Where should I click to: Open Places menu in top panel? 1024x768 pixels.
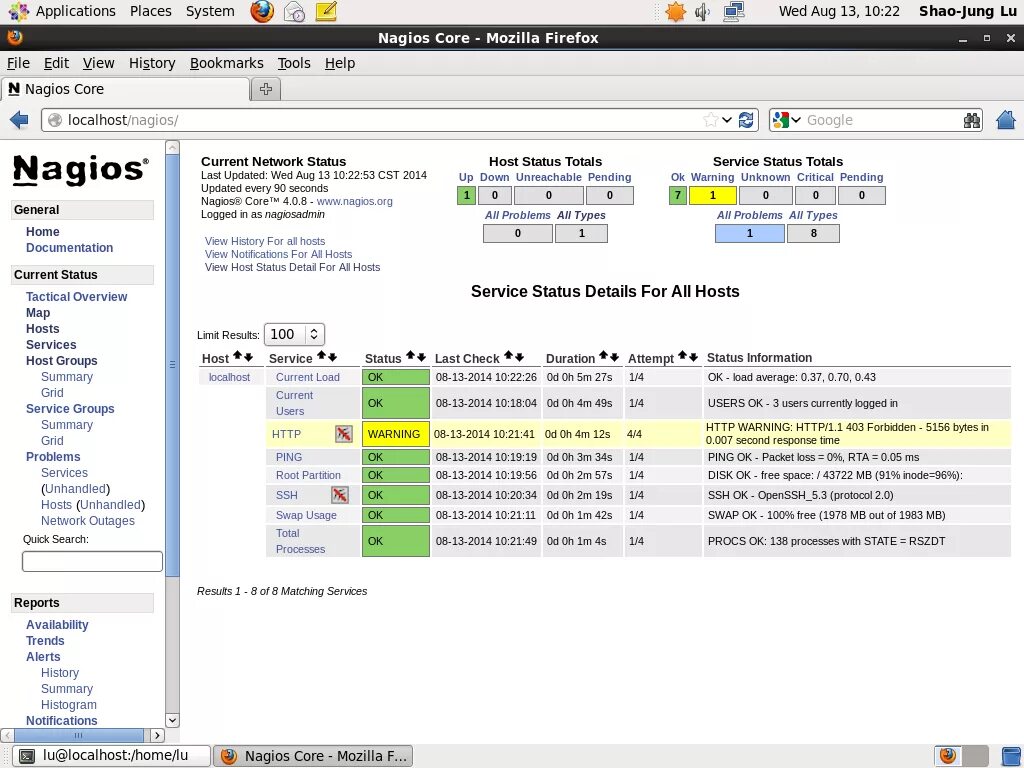click(x=151, y=11)
